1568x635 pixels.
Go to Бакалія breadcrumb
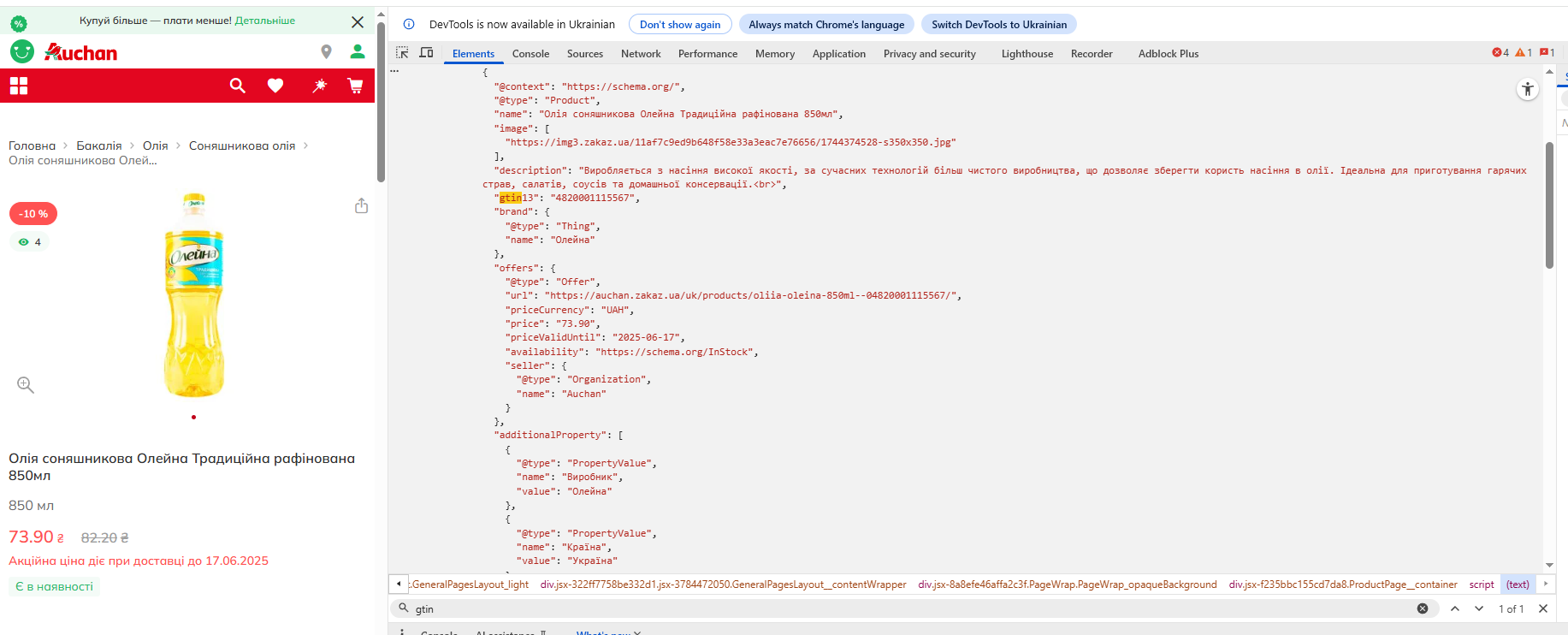tap(99, 145)
